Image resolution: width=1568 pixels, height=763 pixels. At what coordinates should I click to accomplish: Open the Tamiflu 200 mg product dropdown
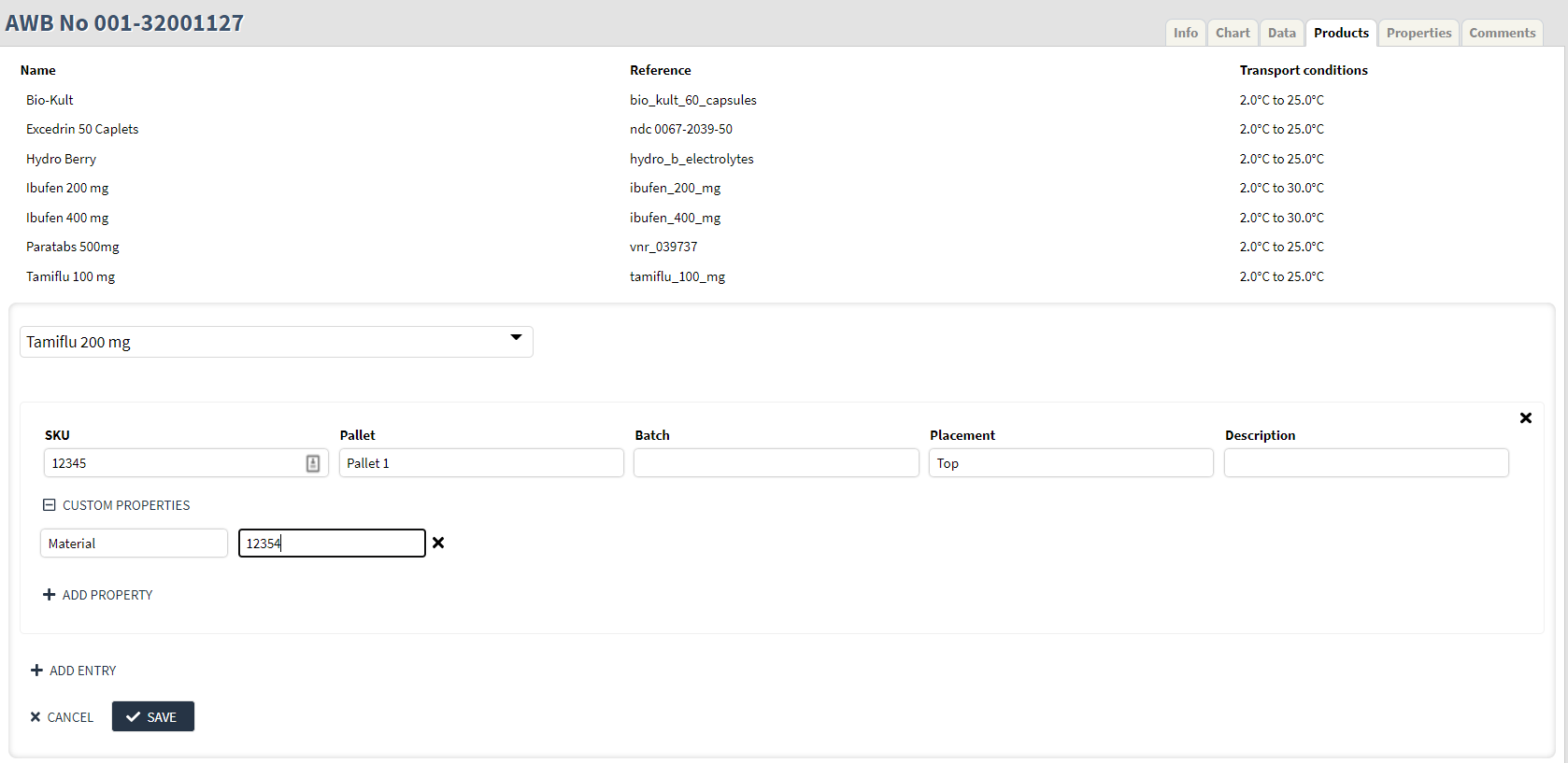(x=277, y=342)
